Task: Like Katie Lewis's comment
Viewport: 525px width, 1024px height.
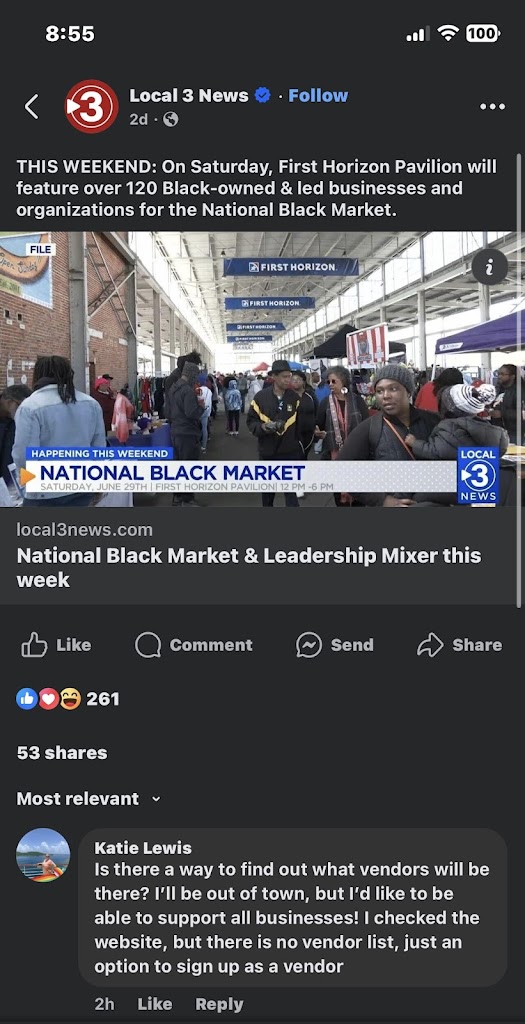Action: [x=155, y=1004]
